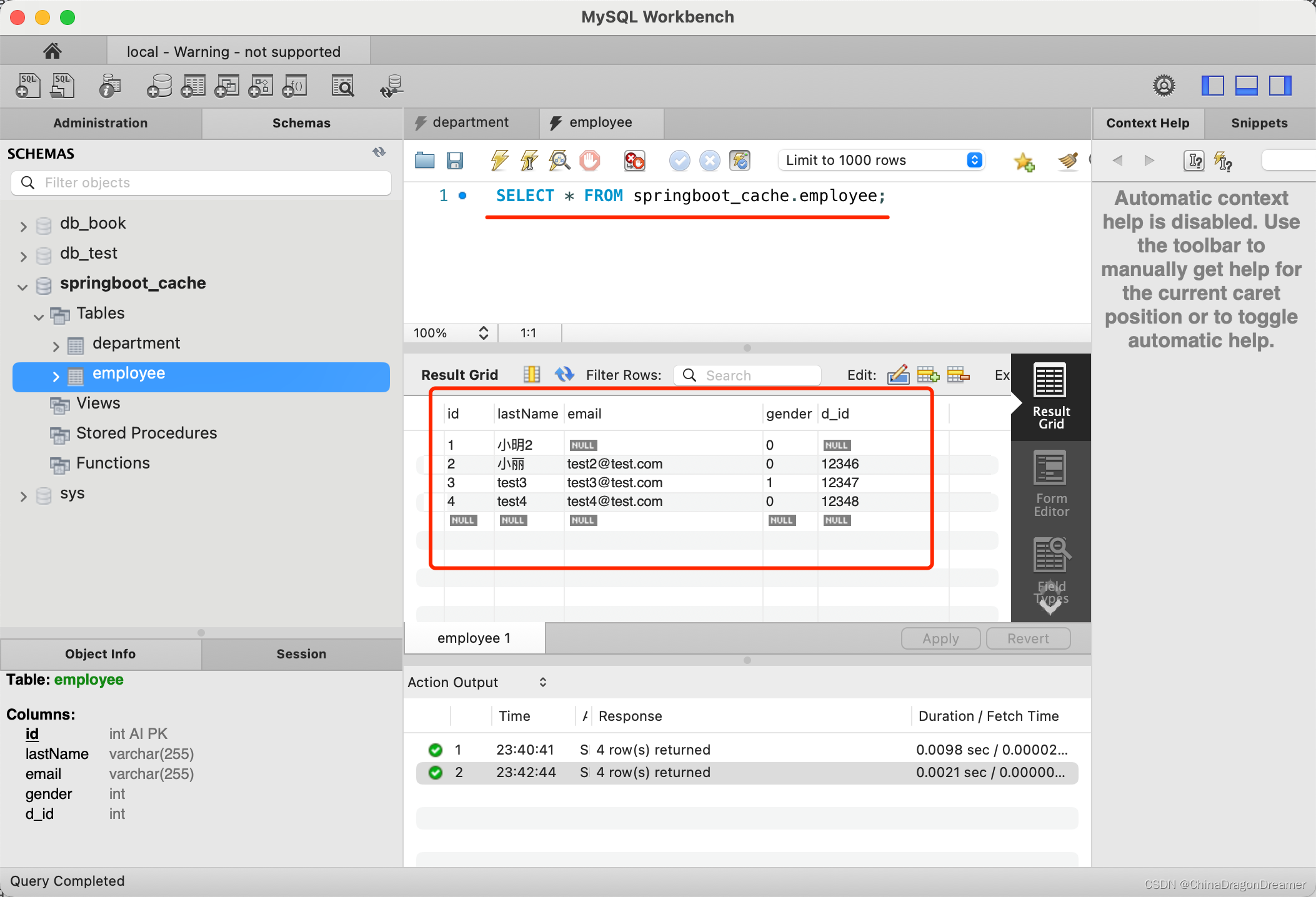Open the object inspector icon

[110, 86]
